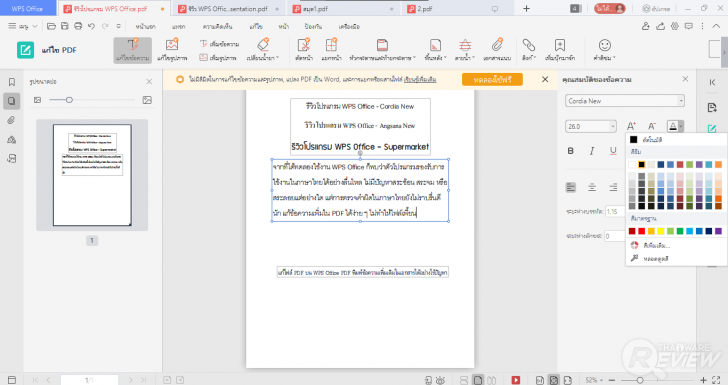Open the Tools ribbon tab
Screen dimensions: 728x385
pyautogui.click(x=349, y=26)
